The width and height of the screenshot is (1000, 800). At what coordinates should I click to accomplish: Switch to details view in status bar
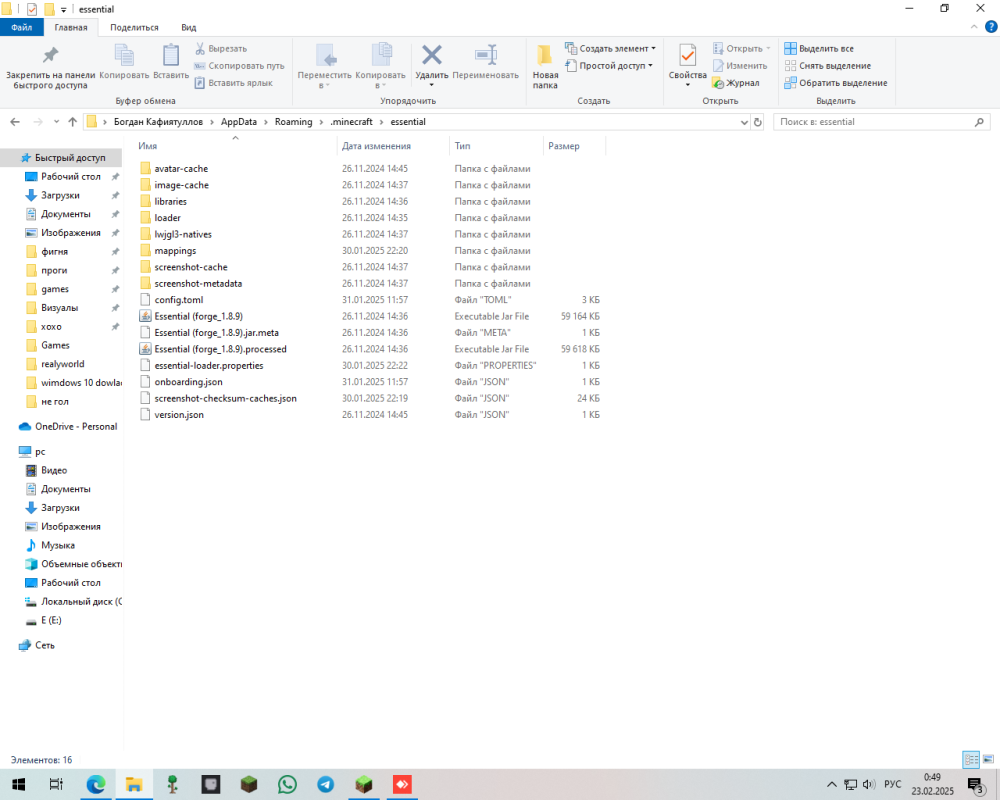tap(971, 759)
